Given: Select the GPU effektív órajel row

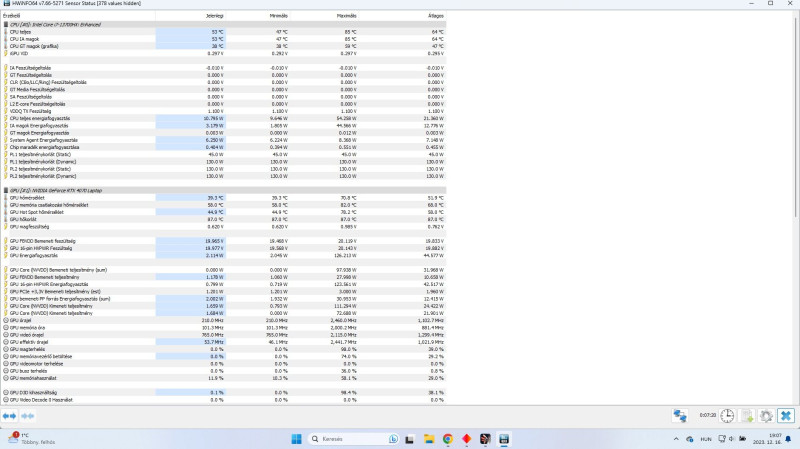Looking at the screenshot, I should tap(223, 342).
